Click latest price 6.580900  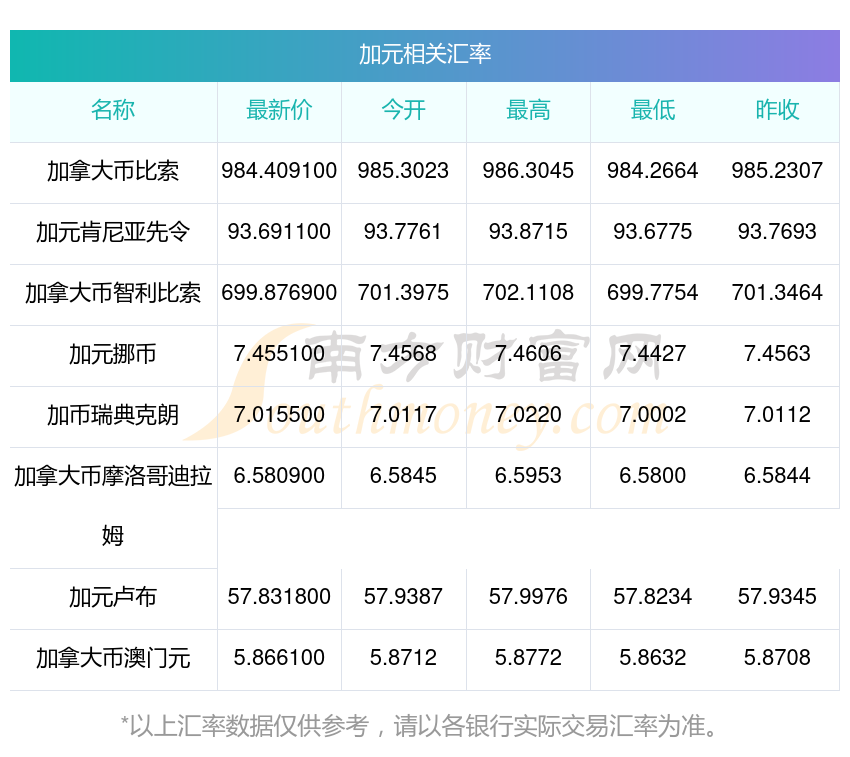point(279,476)
